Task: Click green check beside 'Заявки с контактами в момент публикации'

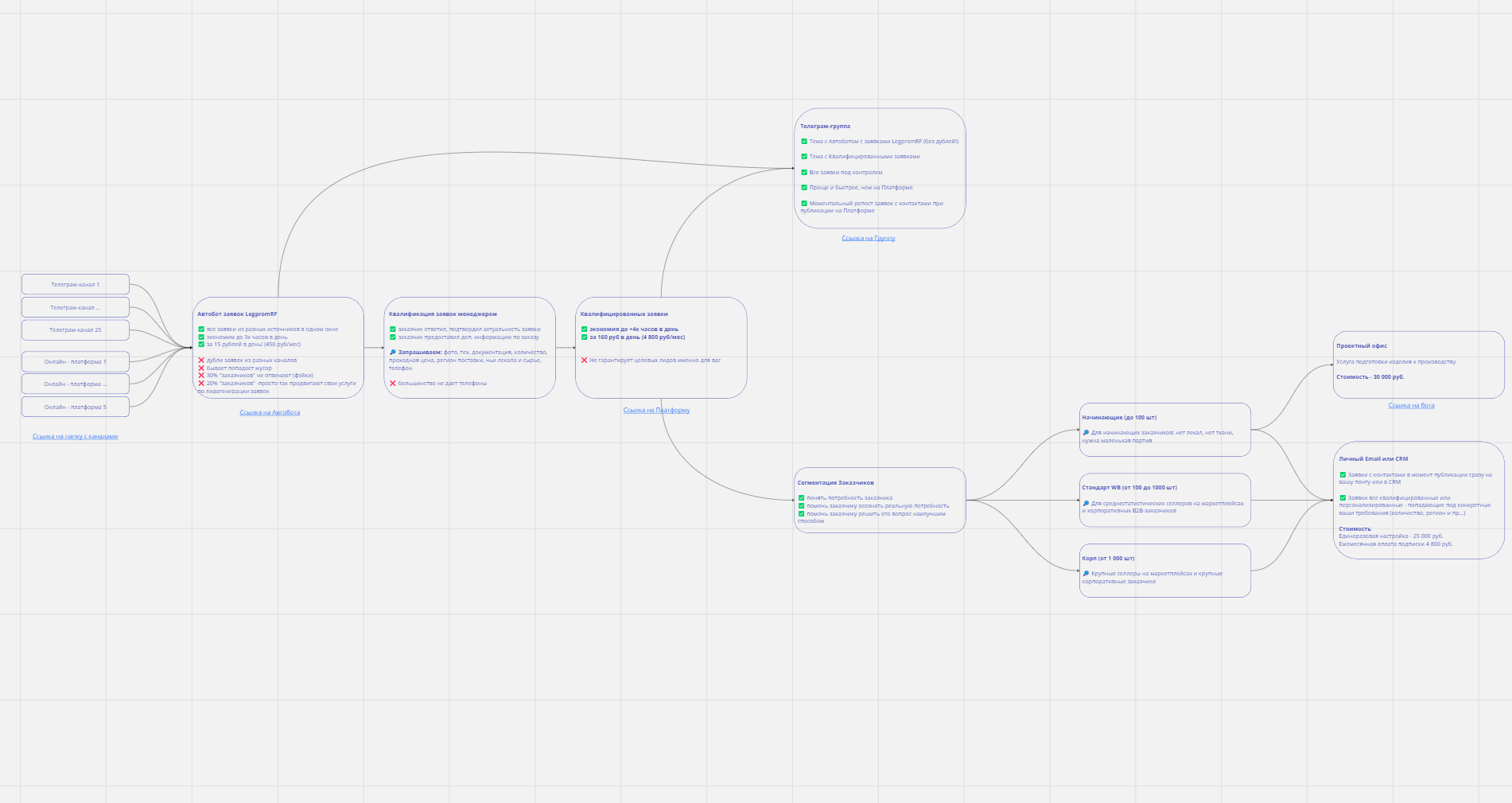Action: pos(1343,475)
